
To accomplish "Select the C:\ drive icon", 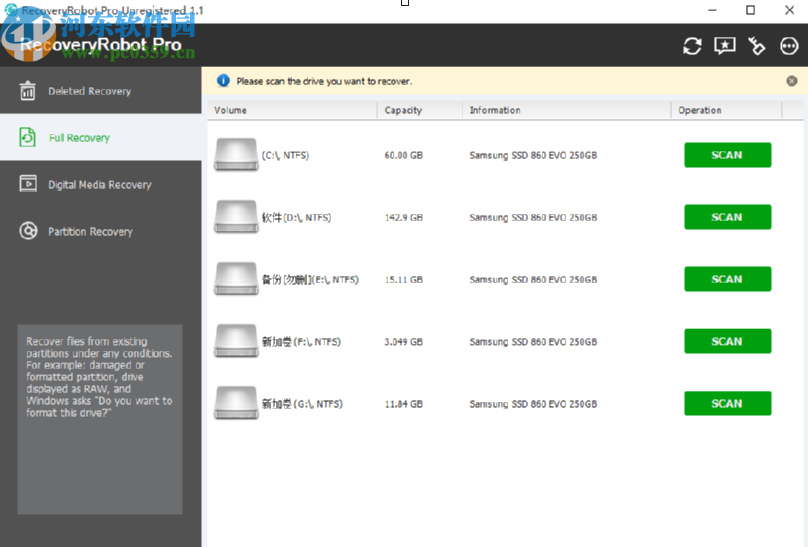I will pyautogui.click(x=236, y=155).
